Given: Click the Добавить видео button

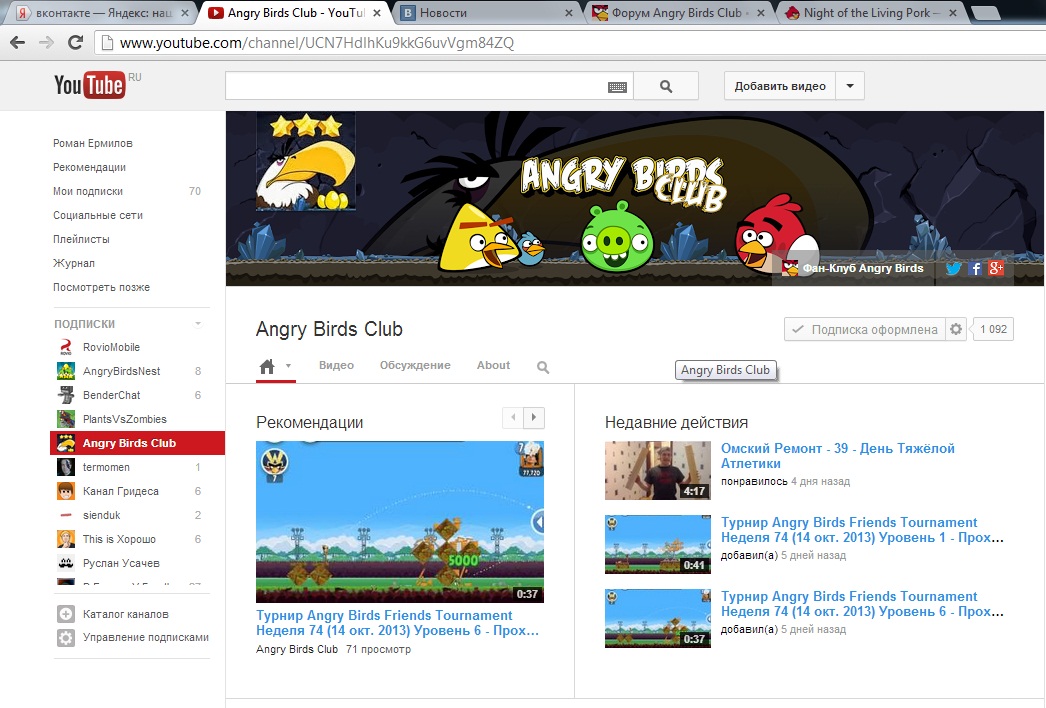Looking at the screenshot, I should 780,86.
